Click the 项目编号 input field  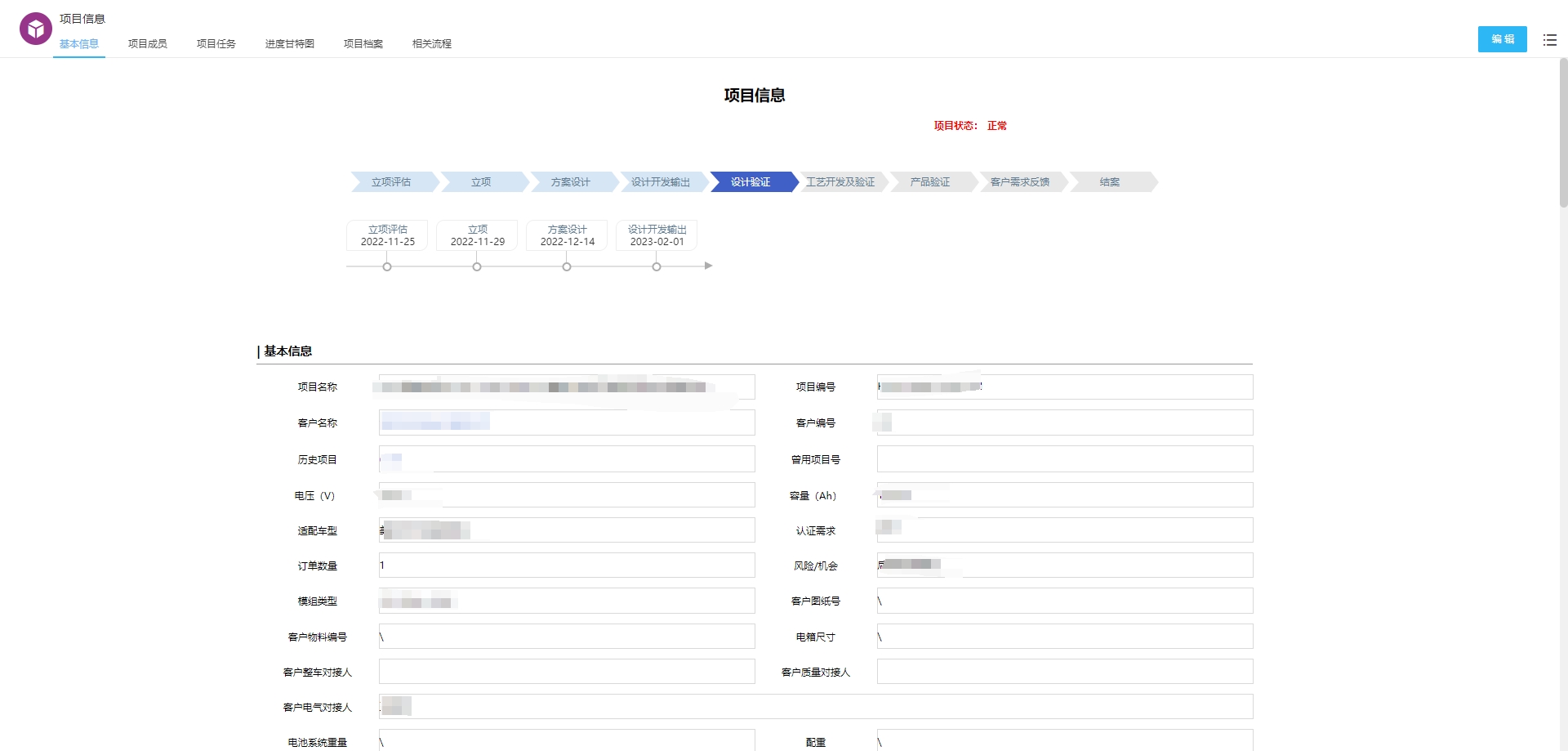pos(1065,387)
